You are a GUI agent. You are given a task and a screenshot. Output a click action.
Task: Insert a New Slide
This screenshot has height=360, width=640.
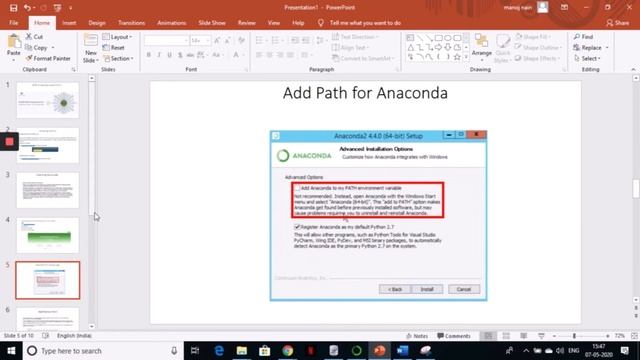point(91,49)
